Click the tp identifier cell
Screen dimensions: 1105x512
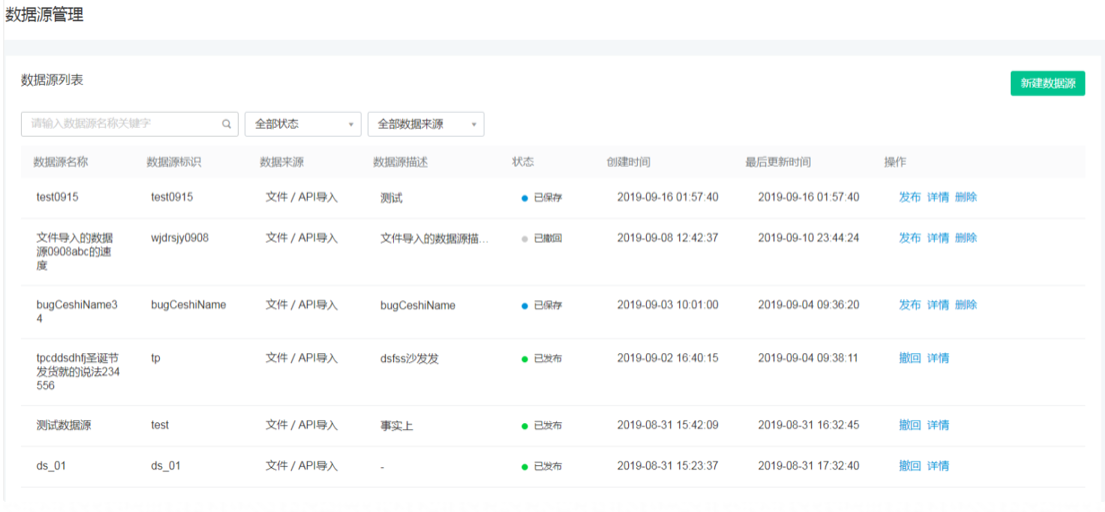tap(156, 358)
